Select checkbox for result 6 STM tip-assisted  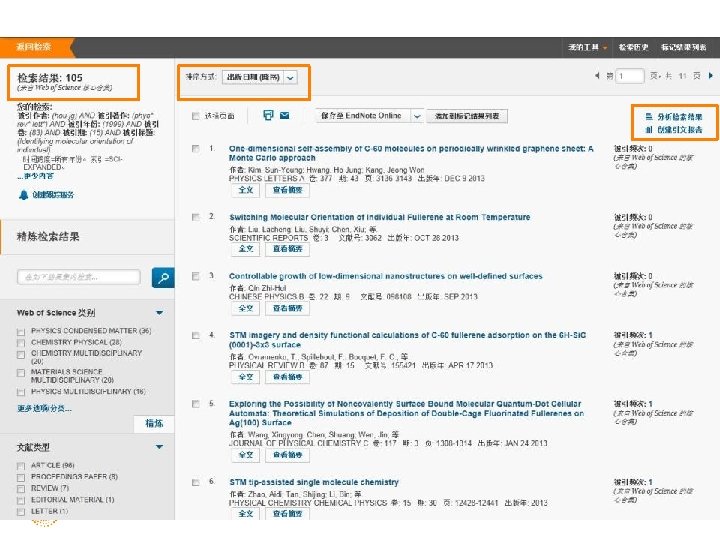pos(196,483)
